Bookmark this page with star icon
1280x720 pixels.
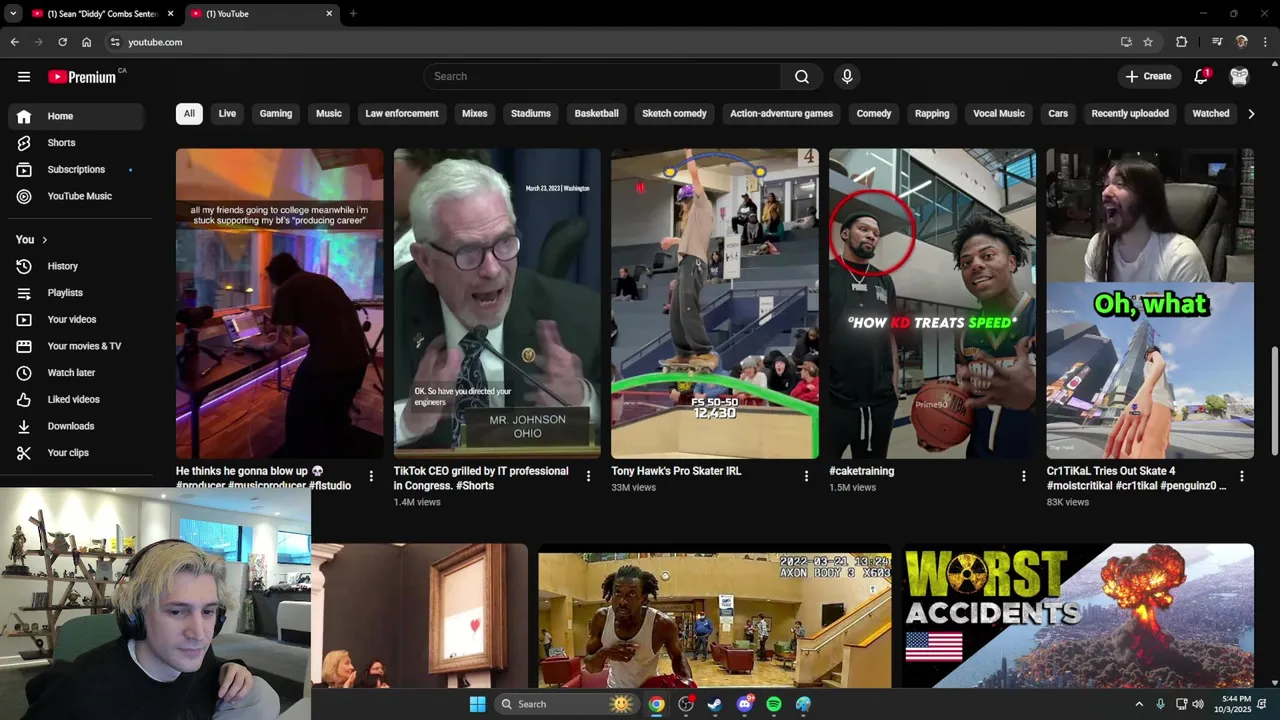click(1148, 42)
